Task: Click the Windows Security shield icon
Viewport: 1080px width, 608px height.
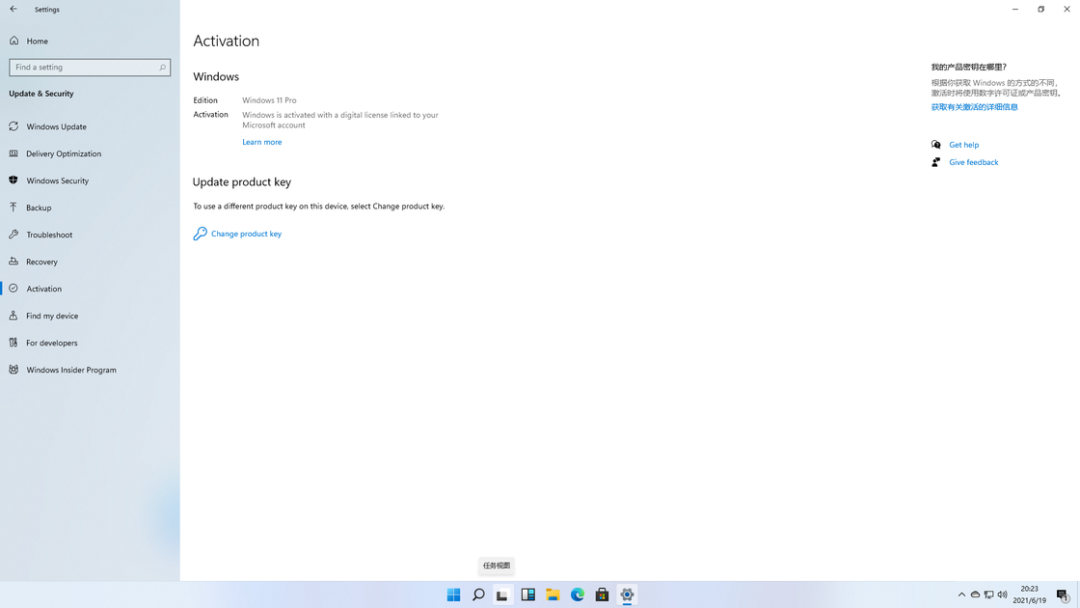Action: click(13, 180)
